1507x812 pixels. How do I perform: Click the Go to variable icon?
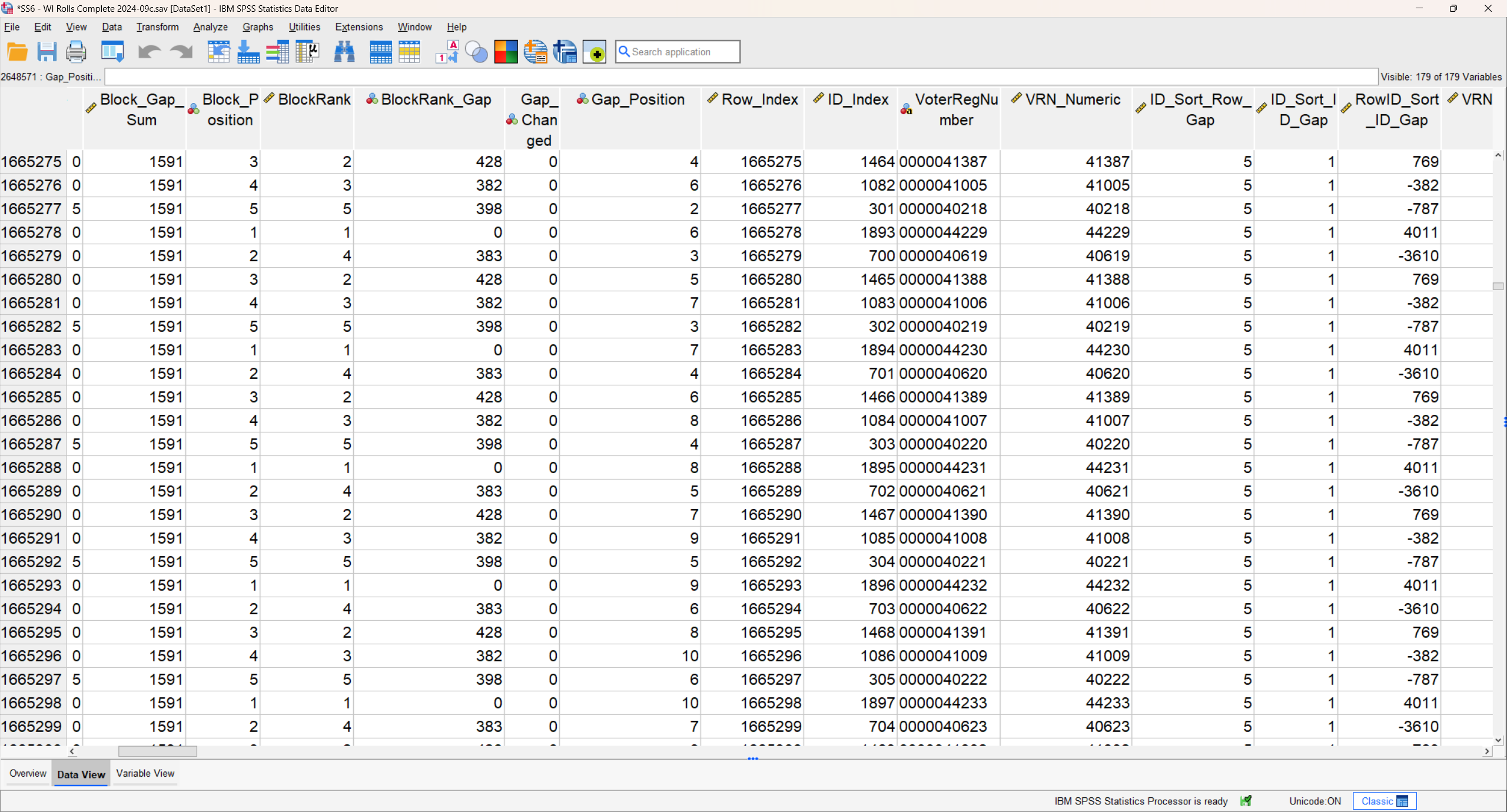coord(248,52)
